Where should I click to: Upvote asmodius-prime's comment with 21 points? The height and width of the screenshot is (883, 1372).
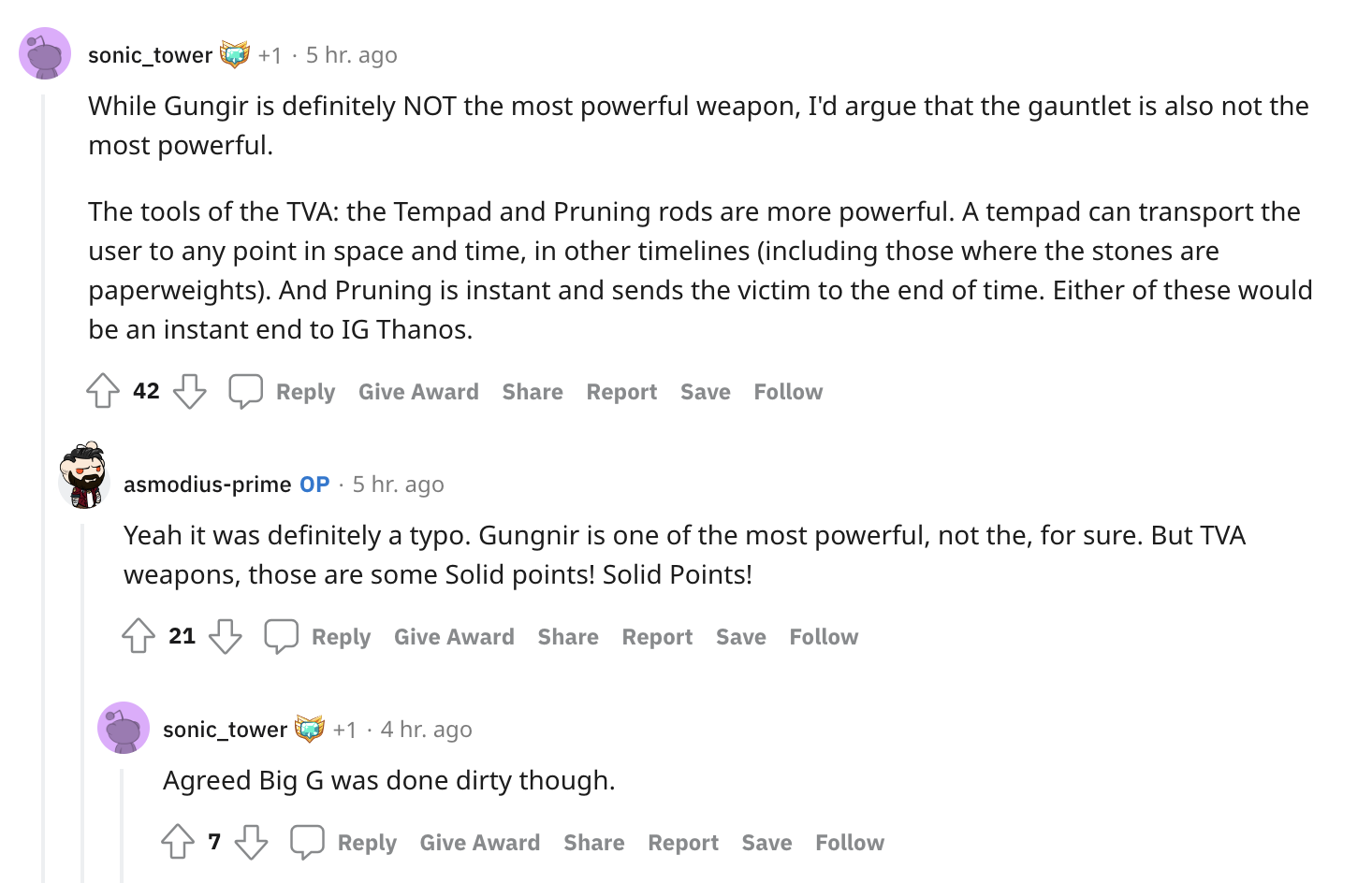139,636
